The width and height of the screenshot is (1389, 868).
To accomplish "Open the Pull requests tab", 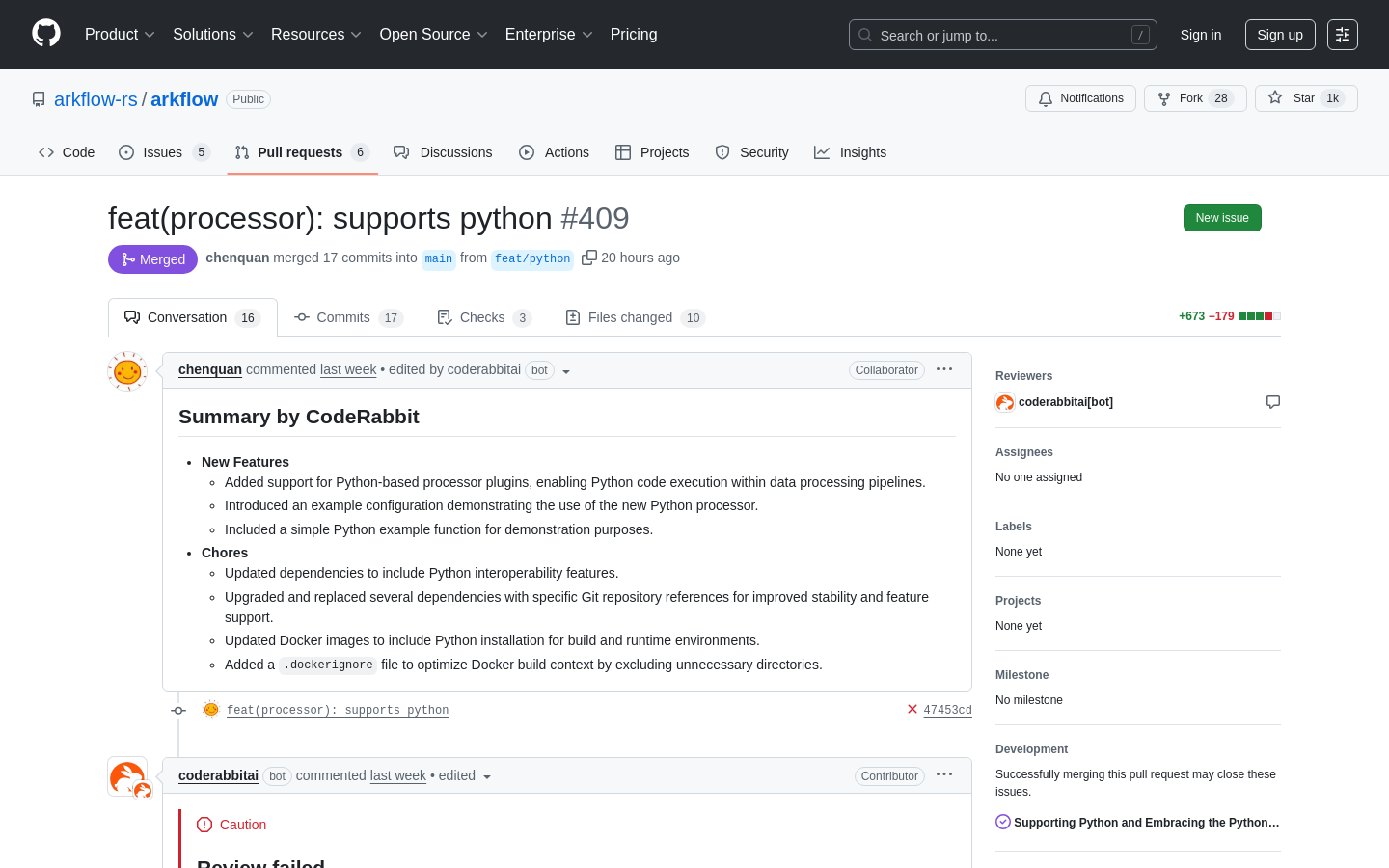I will [302, 152].
